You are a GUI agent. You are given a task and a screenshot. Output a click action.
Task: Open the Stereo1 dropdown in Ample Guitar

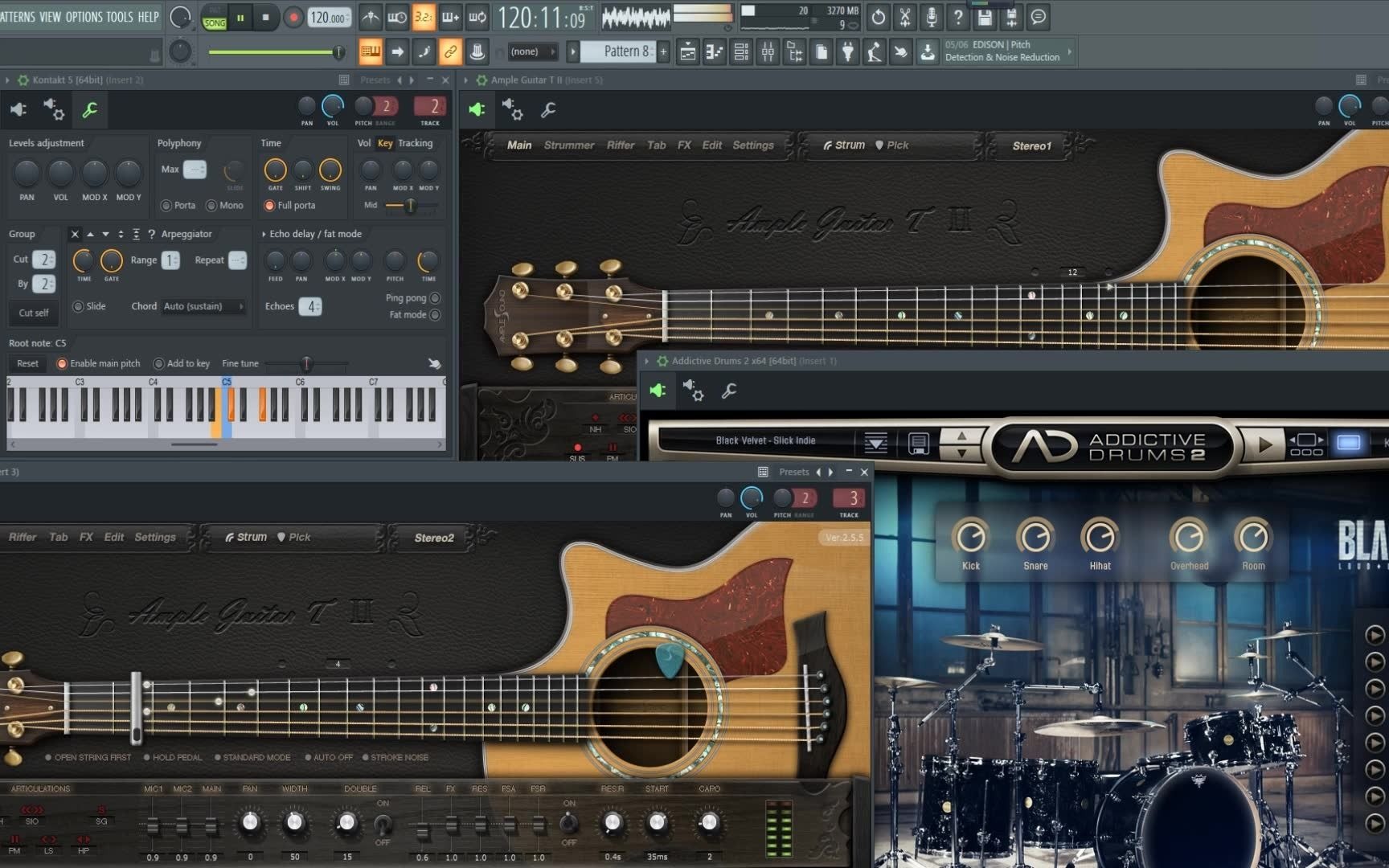tap(1031, 145)
